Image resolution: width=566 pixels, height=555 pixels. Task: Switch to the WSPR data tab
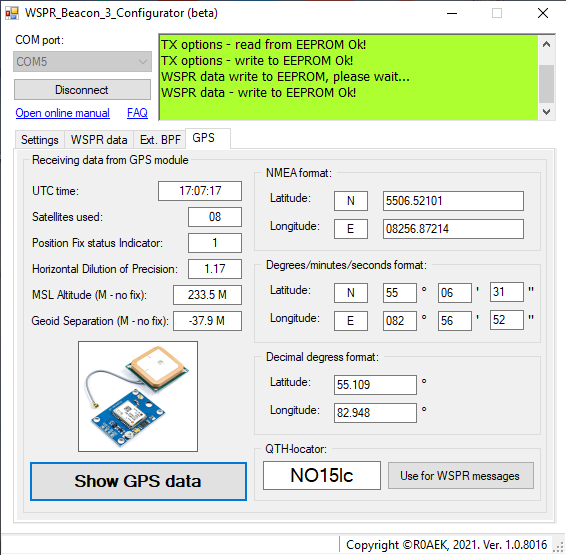tap(99, 140)
